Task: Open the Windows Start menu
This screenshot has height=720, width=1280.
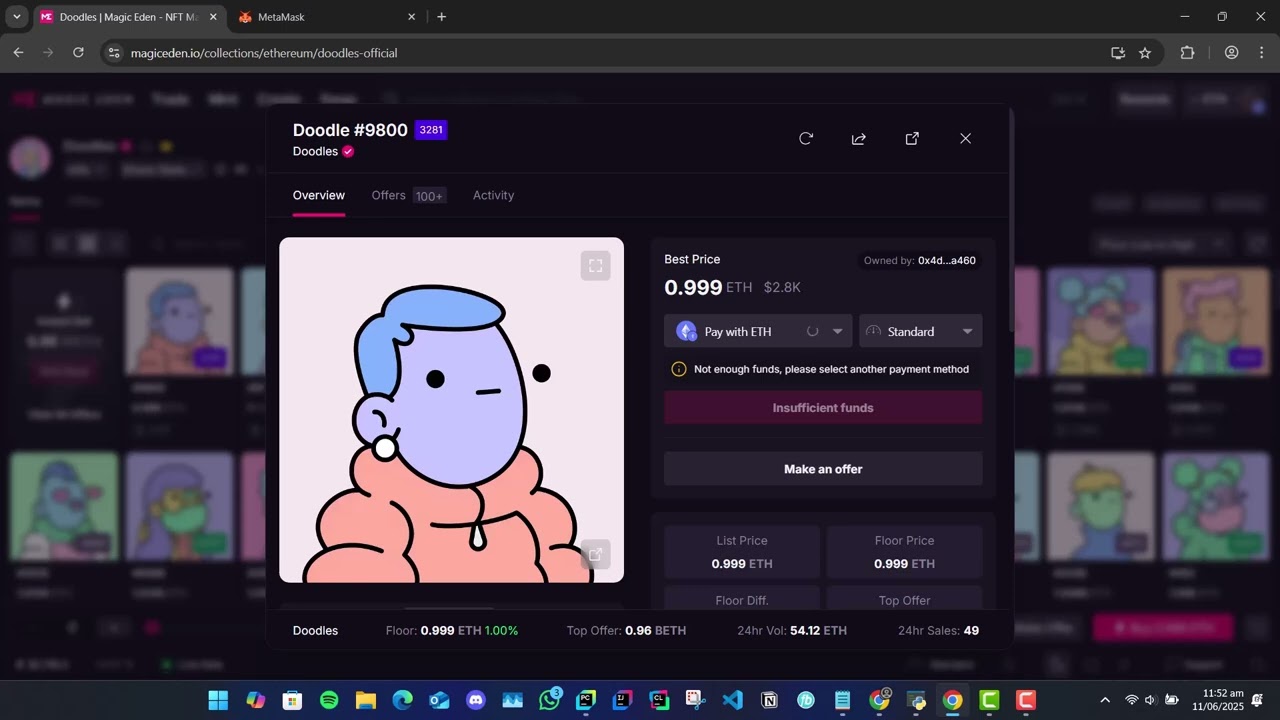Action: 218,700
